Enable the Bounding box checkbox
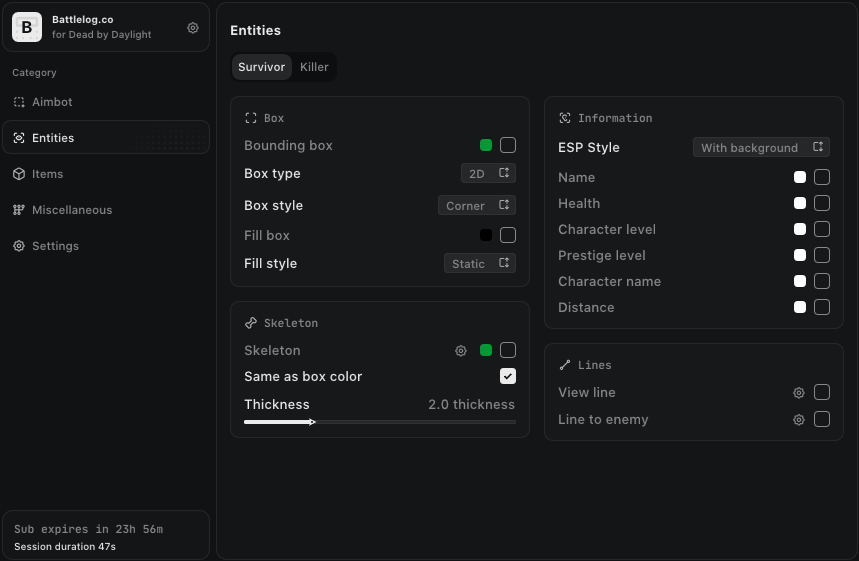Viewport: 859px width, 561px height. 508,145
